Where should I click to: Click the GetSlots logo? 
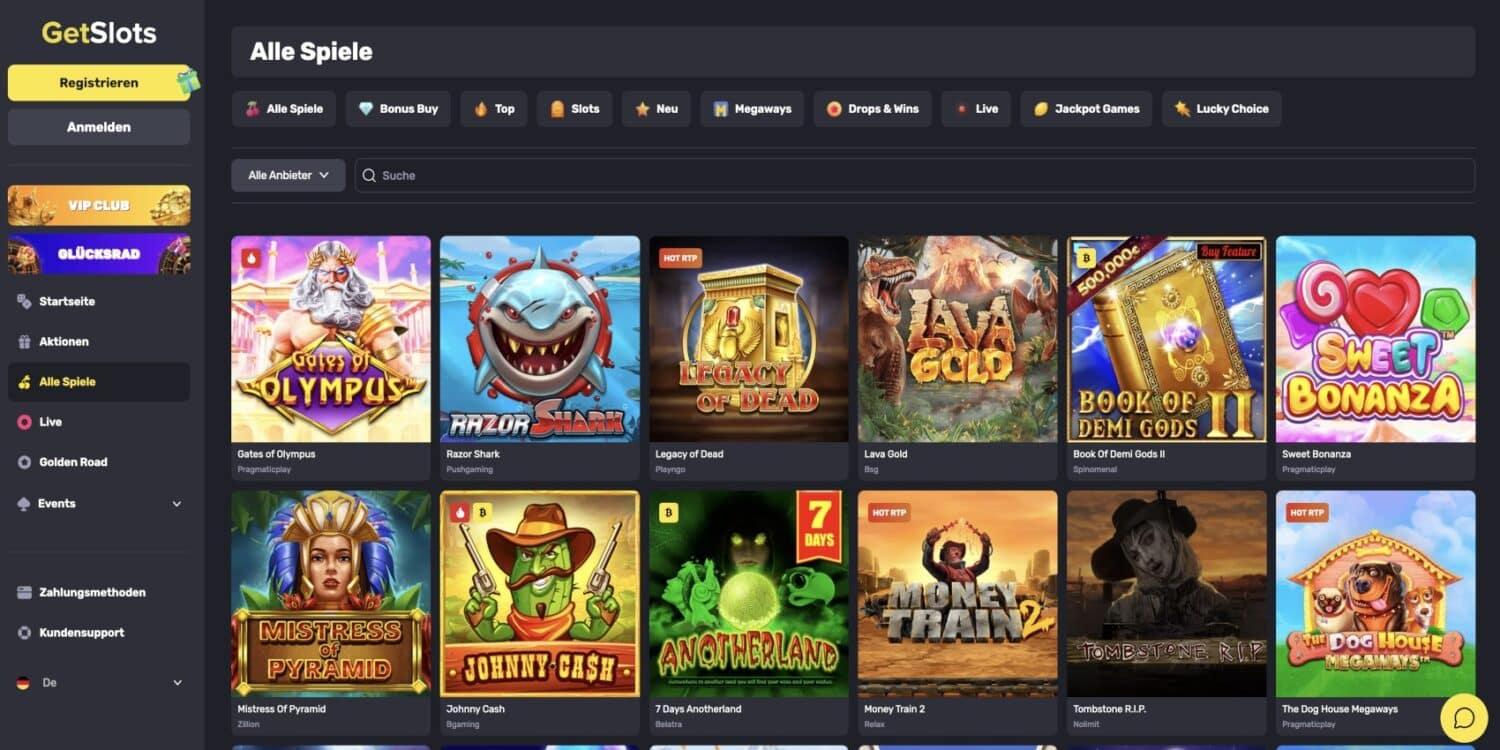(x=99, y=33)
